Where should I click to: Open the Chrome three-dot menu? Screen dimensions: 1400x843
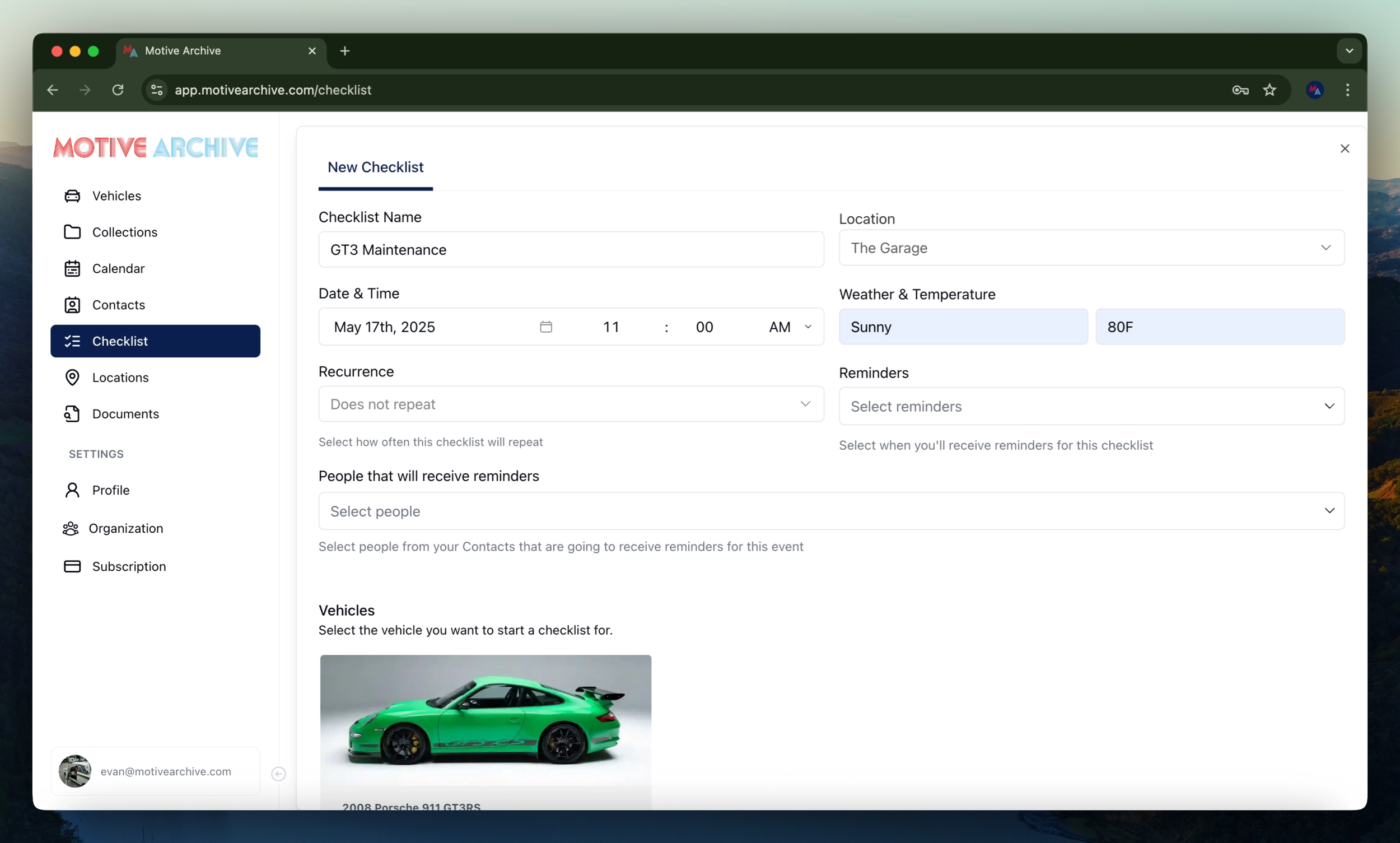coord(1347,90)
